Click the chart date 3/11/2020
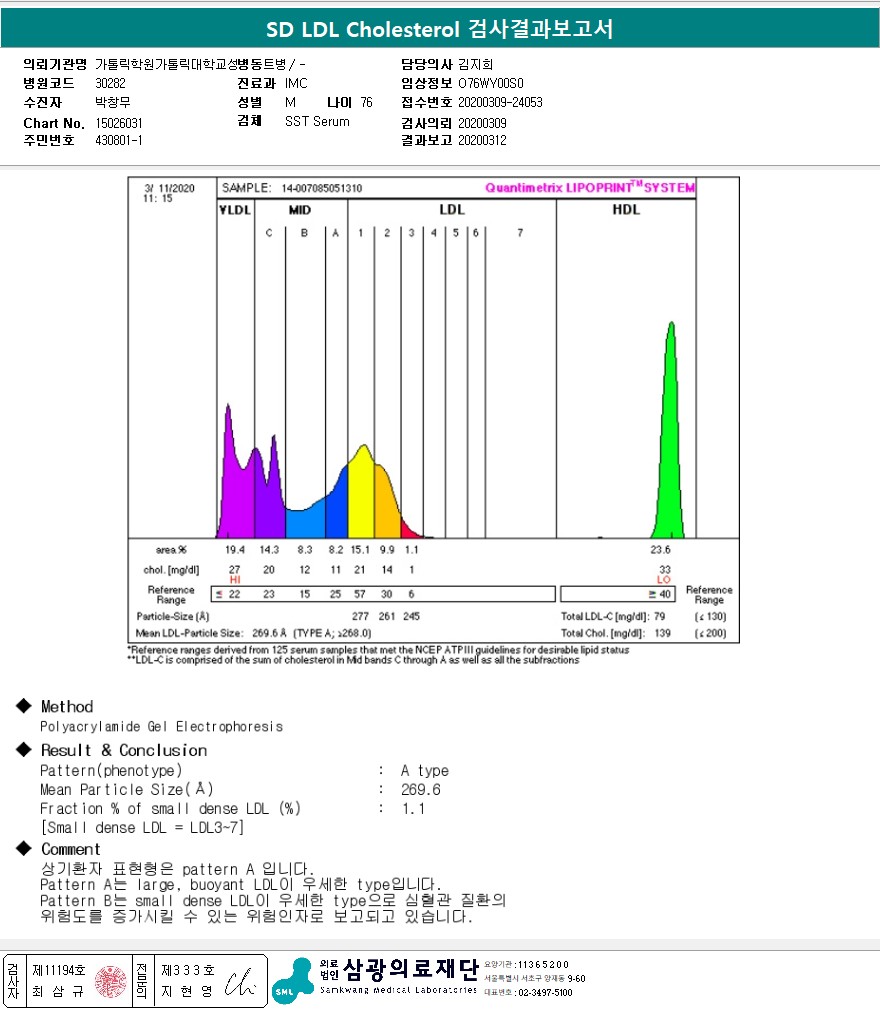This screenshot has height=1019, width=880. tap(170, 188)
